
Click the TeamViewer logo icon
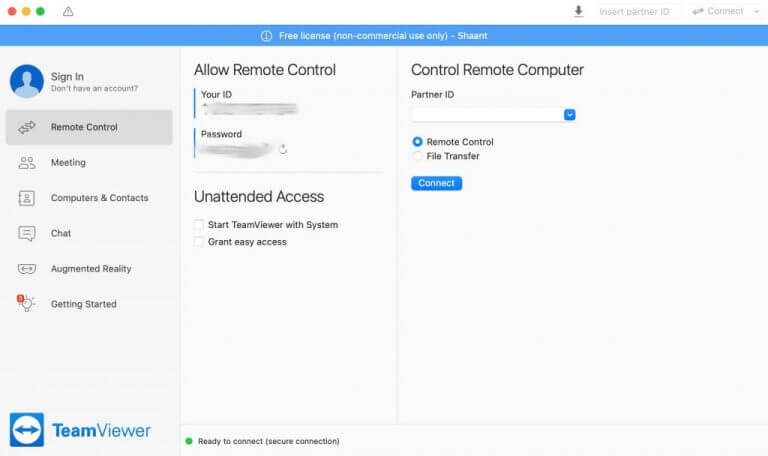[27, 430]
